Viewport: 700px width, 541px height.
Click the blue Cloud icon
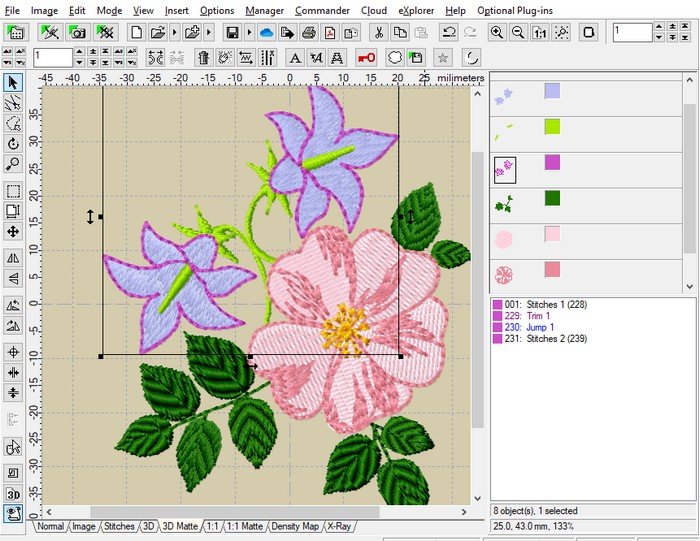click(266, 32)
